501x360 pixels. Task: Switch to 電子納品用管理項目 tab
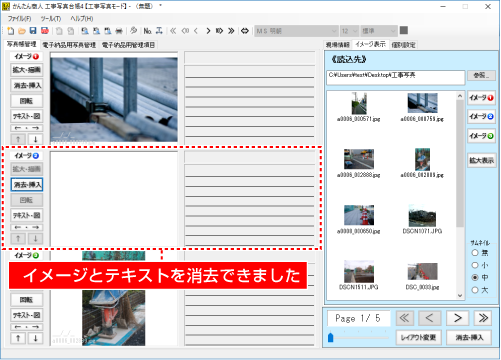click(x=128, y=45)
